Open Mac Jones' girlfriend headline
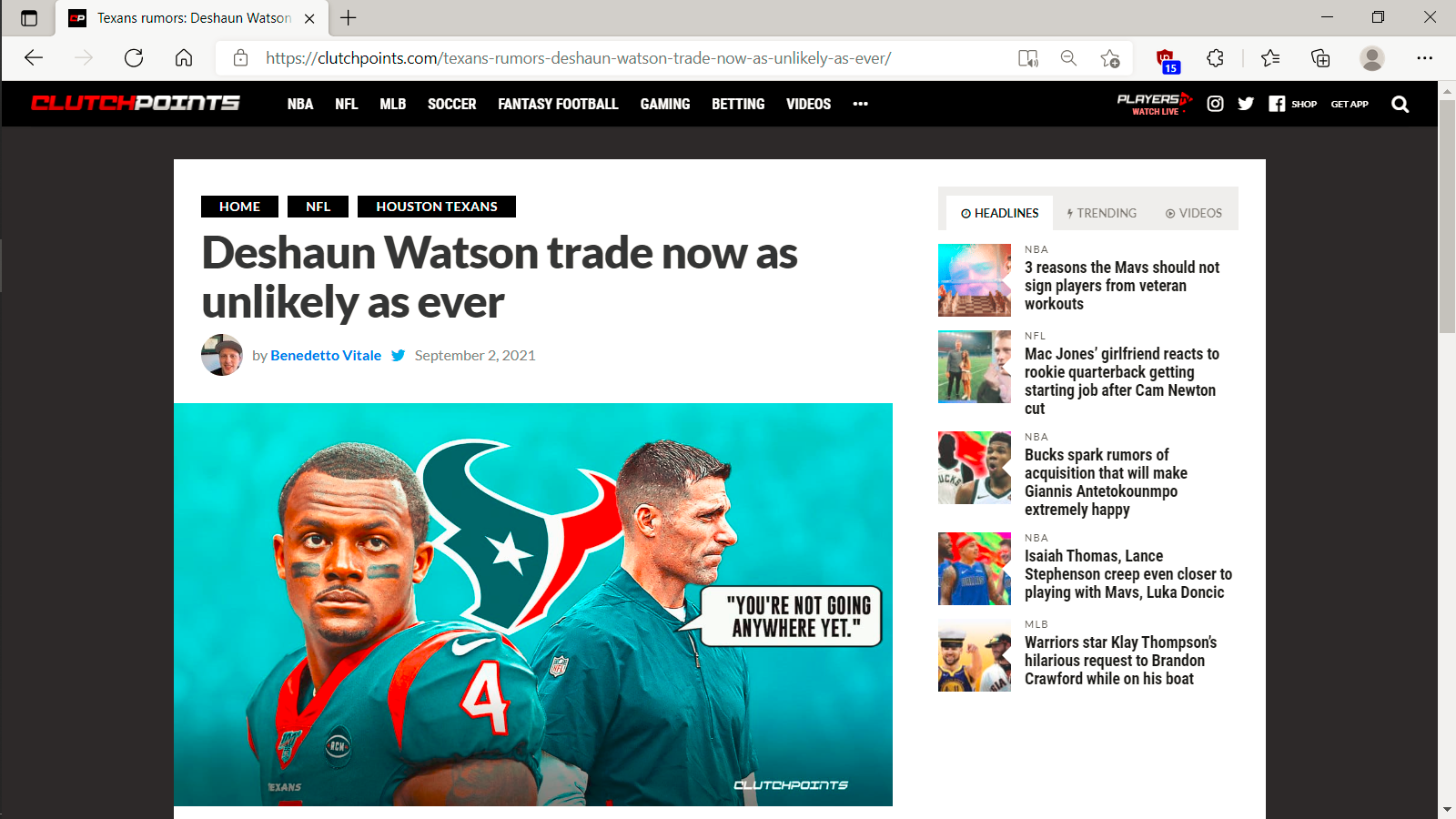 click(x=1122, y=381)
